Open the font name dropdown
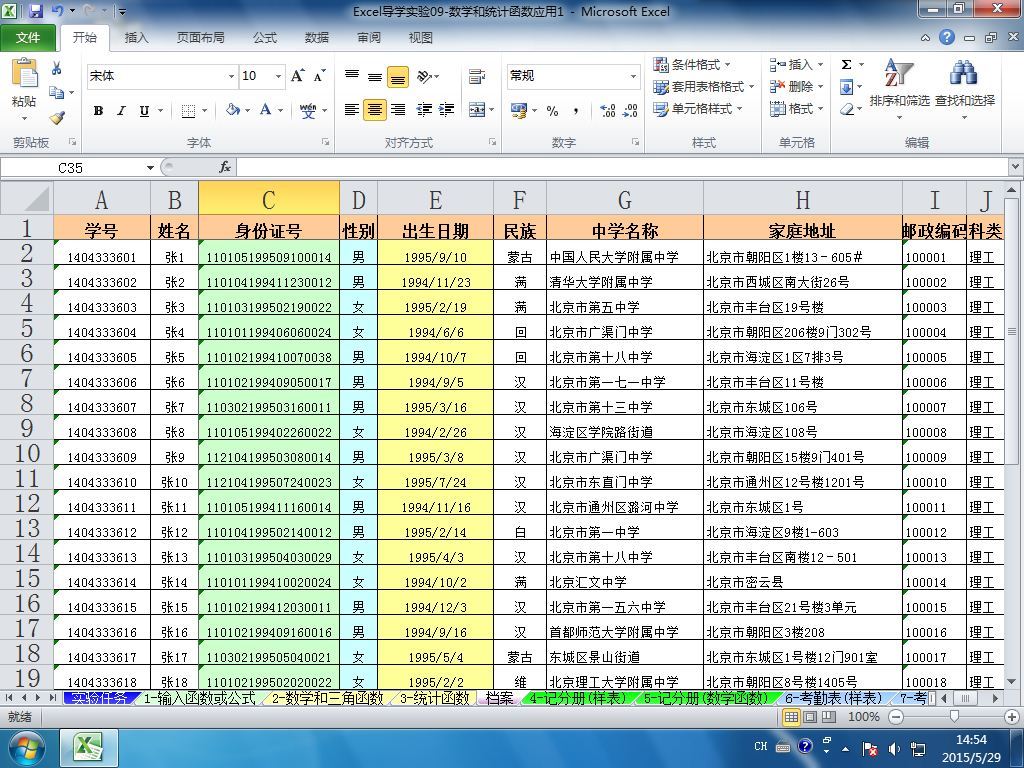The height and width of the screenshot is (768, 1024). click(231, 76)
